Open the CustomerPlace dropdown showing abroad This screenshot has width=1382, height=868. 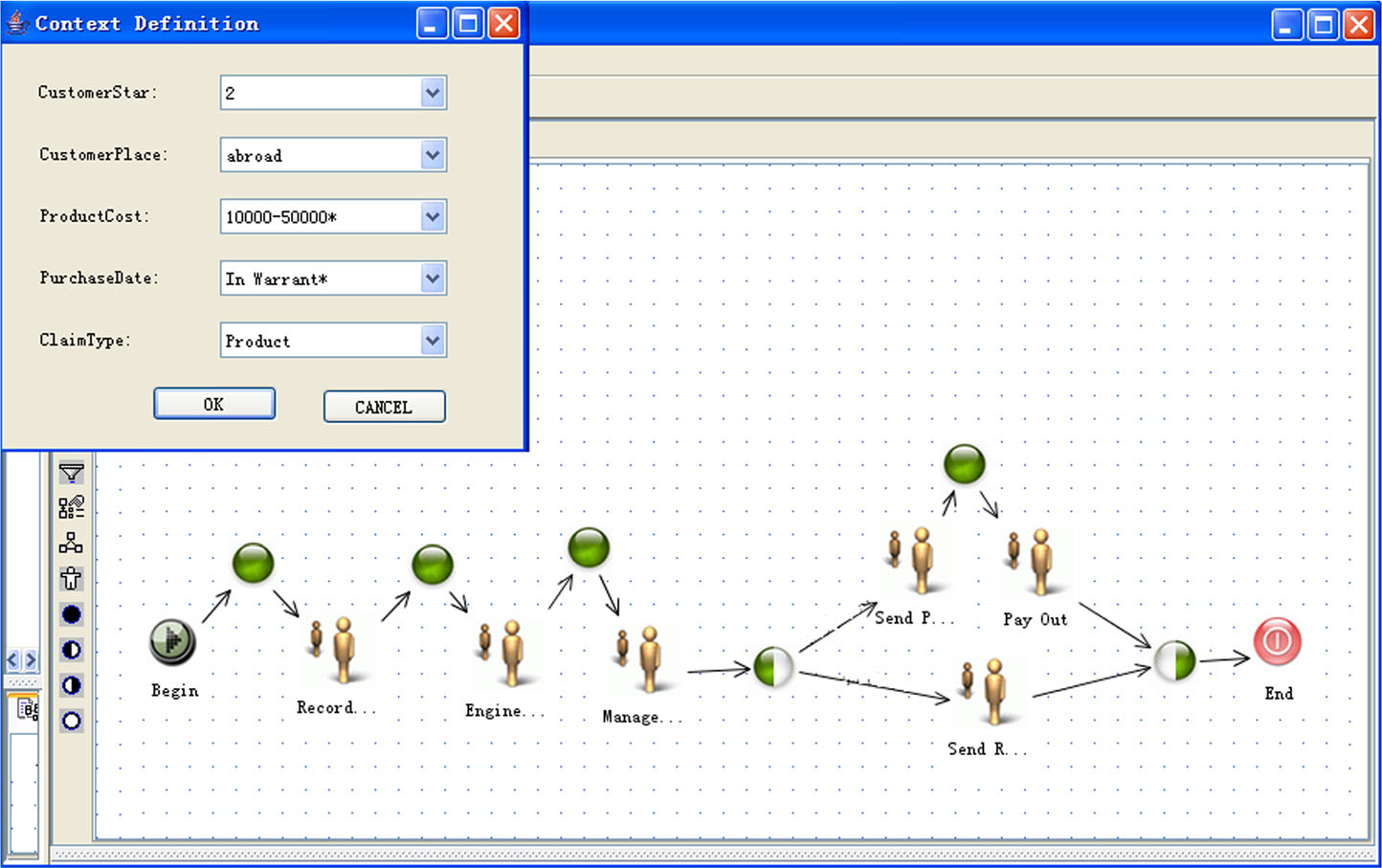coord(433,155)
